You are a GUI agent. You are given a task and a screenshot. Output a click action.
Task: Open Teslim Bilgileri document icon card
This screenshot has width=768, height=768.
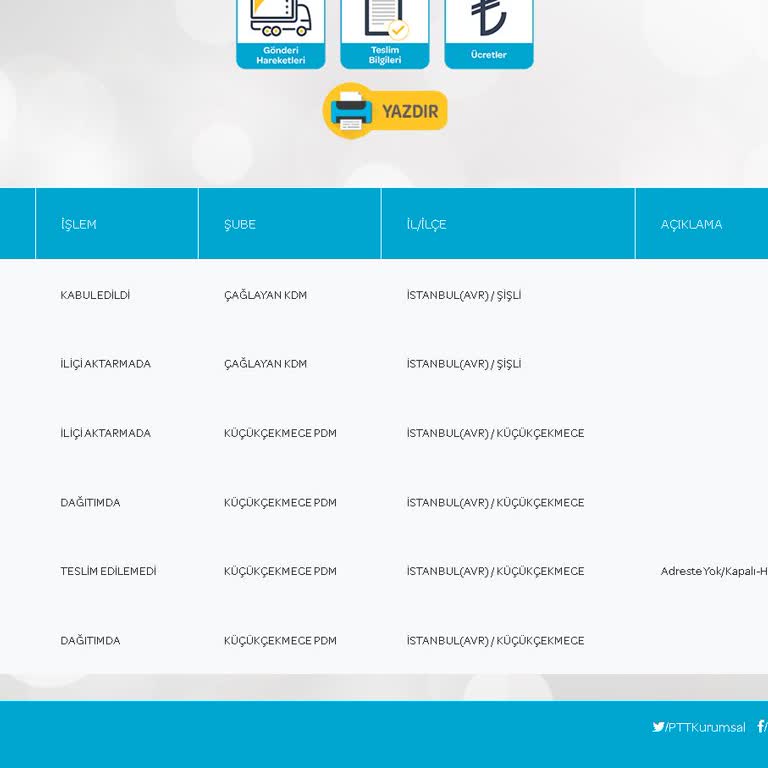tap(385, 34)
